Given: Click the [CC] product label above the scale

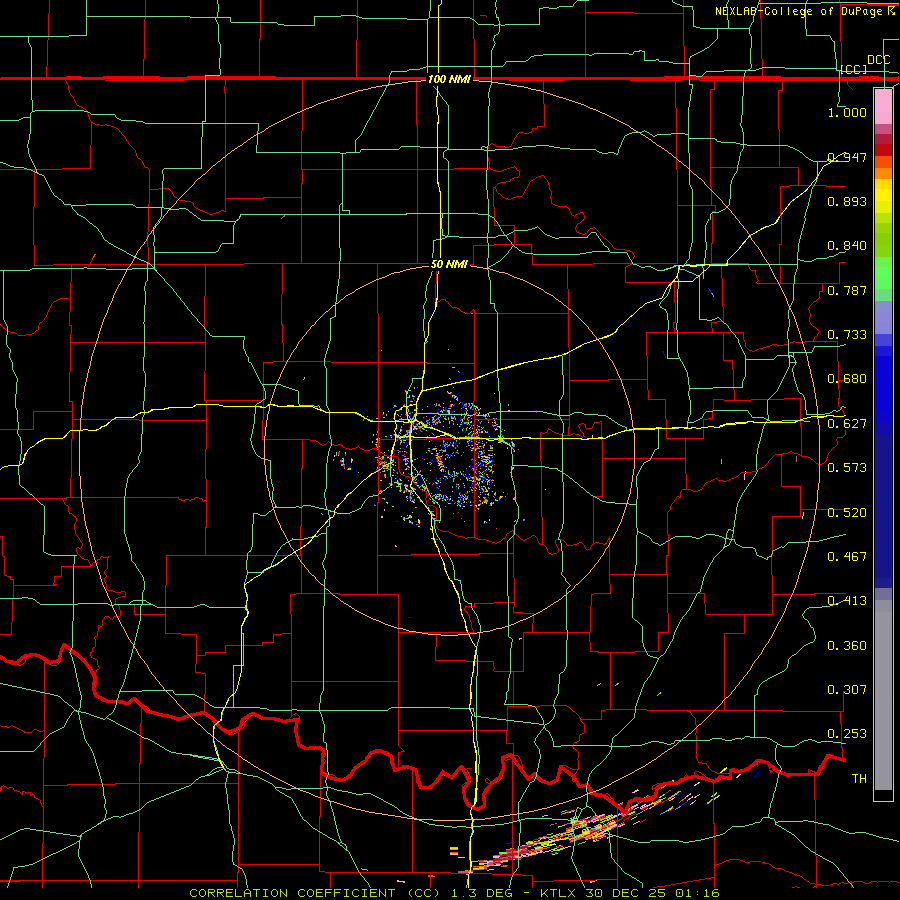Looking at the screenshot, I should (854, 69).
